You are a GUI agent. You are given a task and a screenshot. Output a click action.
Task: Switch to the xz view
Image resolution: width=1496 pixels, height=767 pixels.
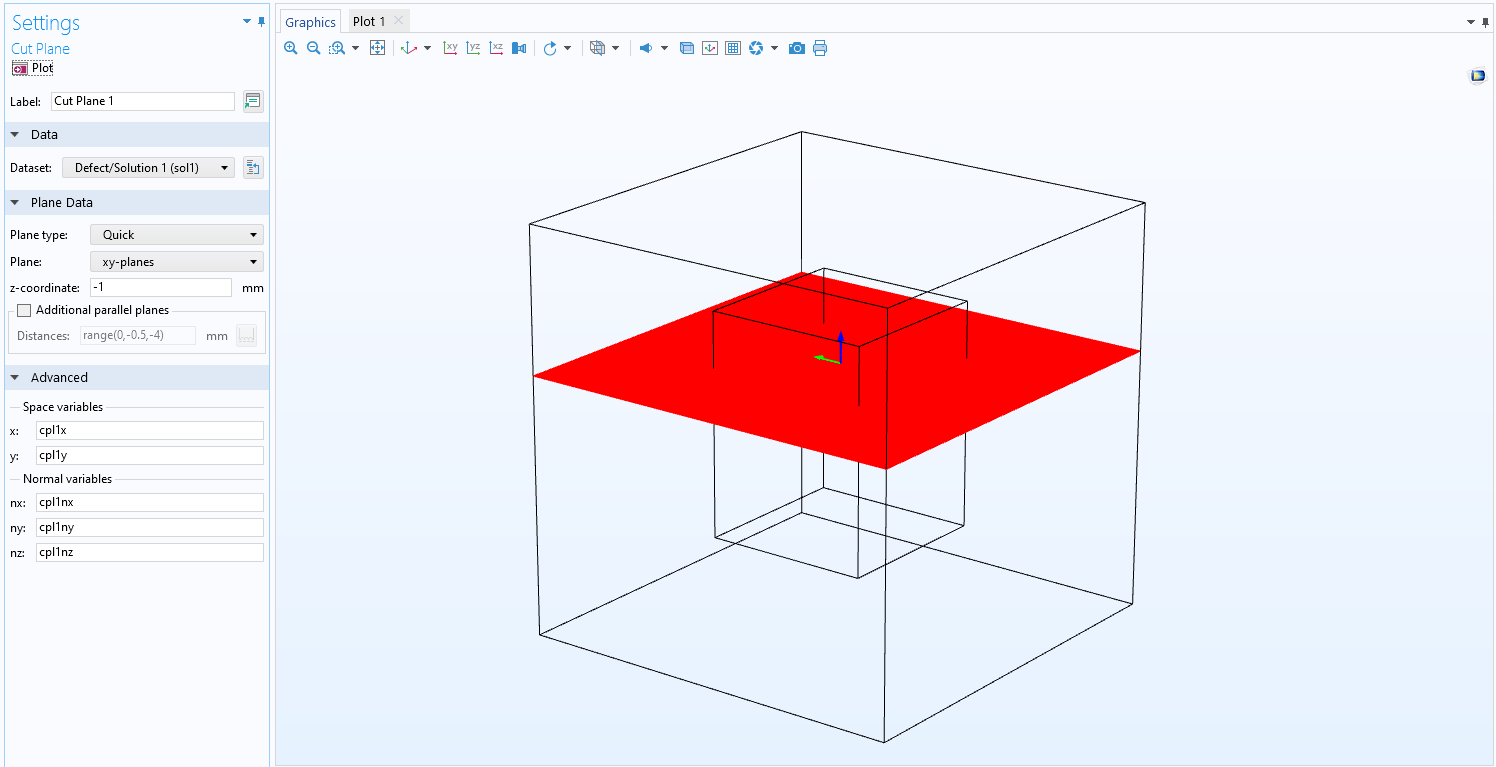497,48
